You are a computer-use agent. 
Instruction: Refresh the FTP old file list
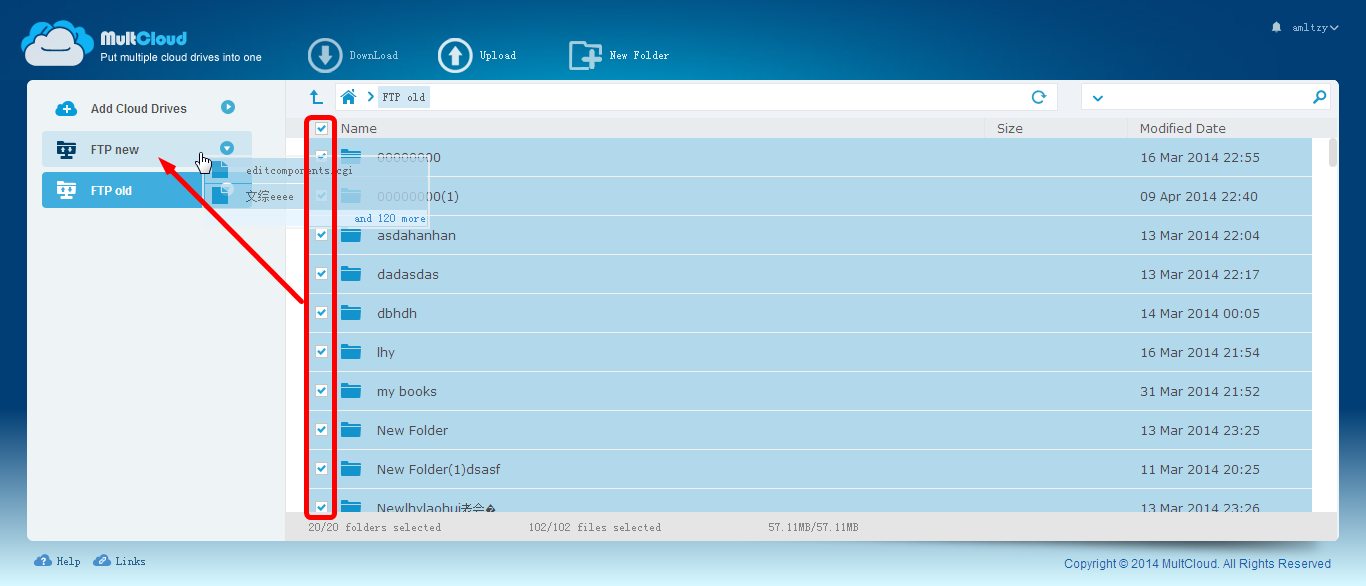coord(1039,97)
